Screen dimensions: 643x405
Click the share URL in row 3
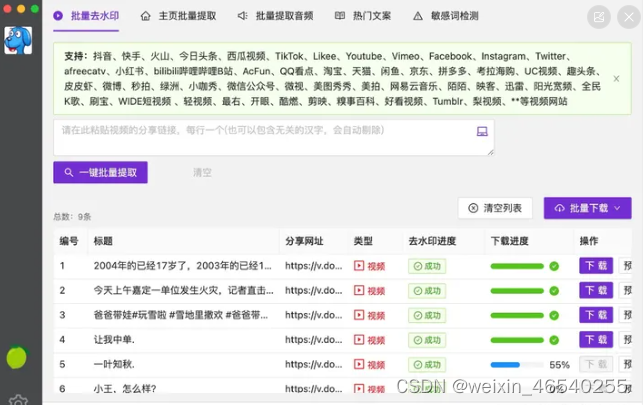tap(314, 315)
